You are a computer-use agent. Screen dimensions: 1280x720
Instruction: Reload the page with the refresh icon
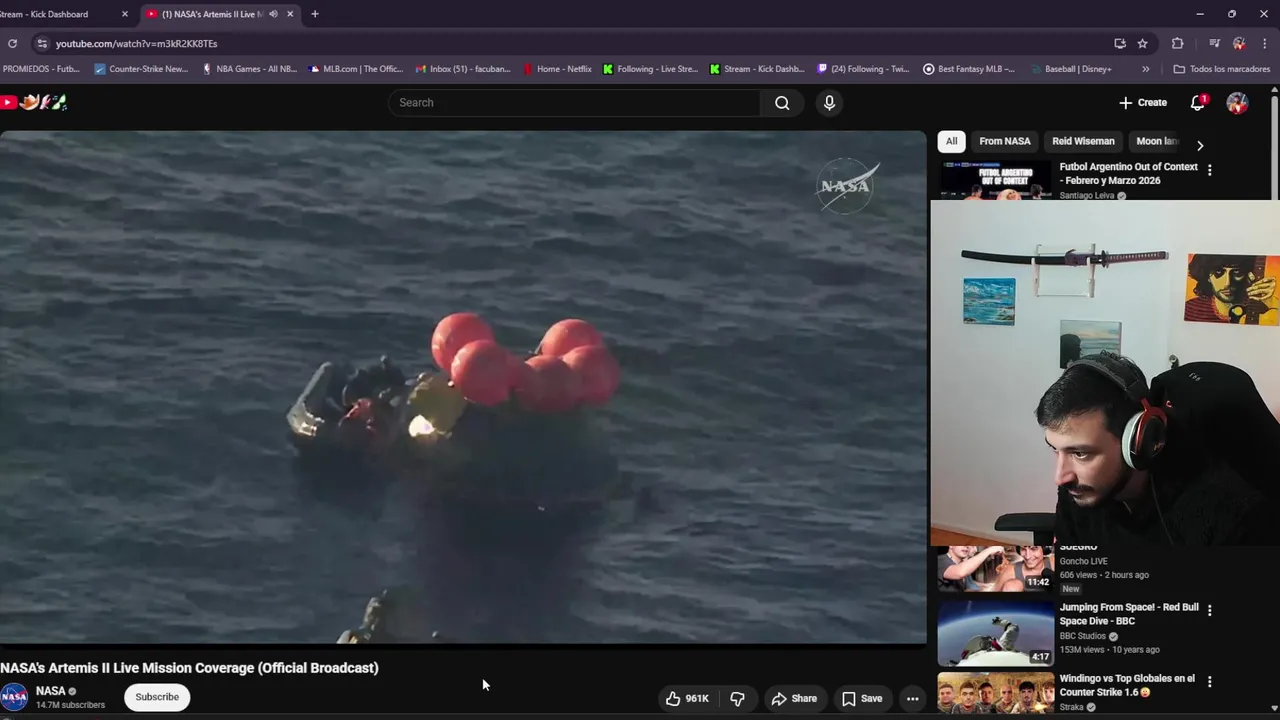[x=12, y=43]
